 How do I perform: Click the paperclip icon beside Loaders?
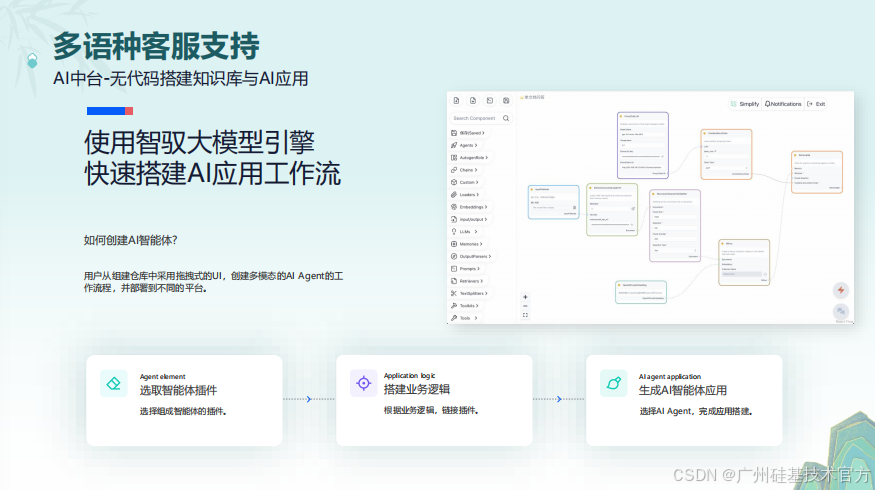click(454, 194)
